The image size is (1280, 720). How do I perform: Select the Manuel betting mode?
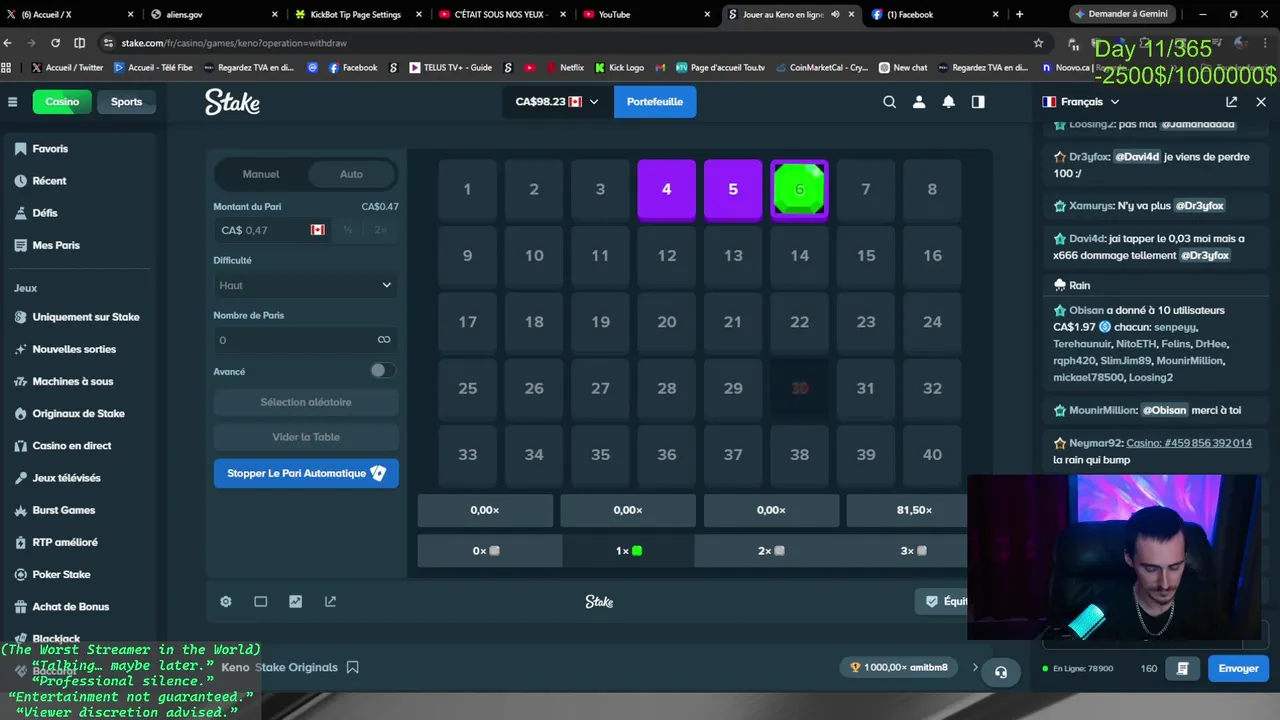tap(261, 174)
